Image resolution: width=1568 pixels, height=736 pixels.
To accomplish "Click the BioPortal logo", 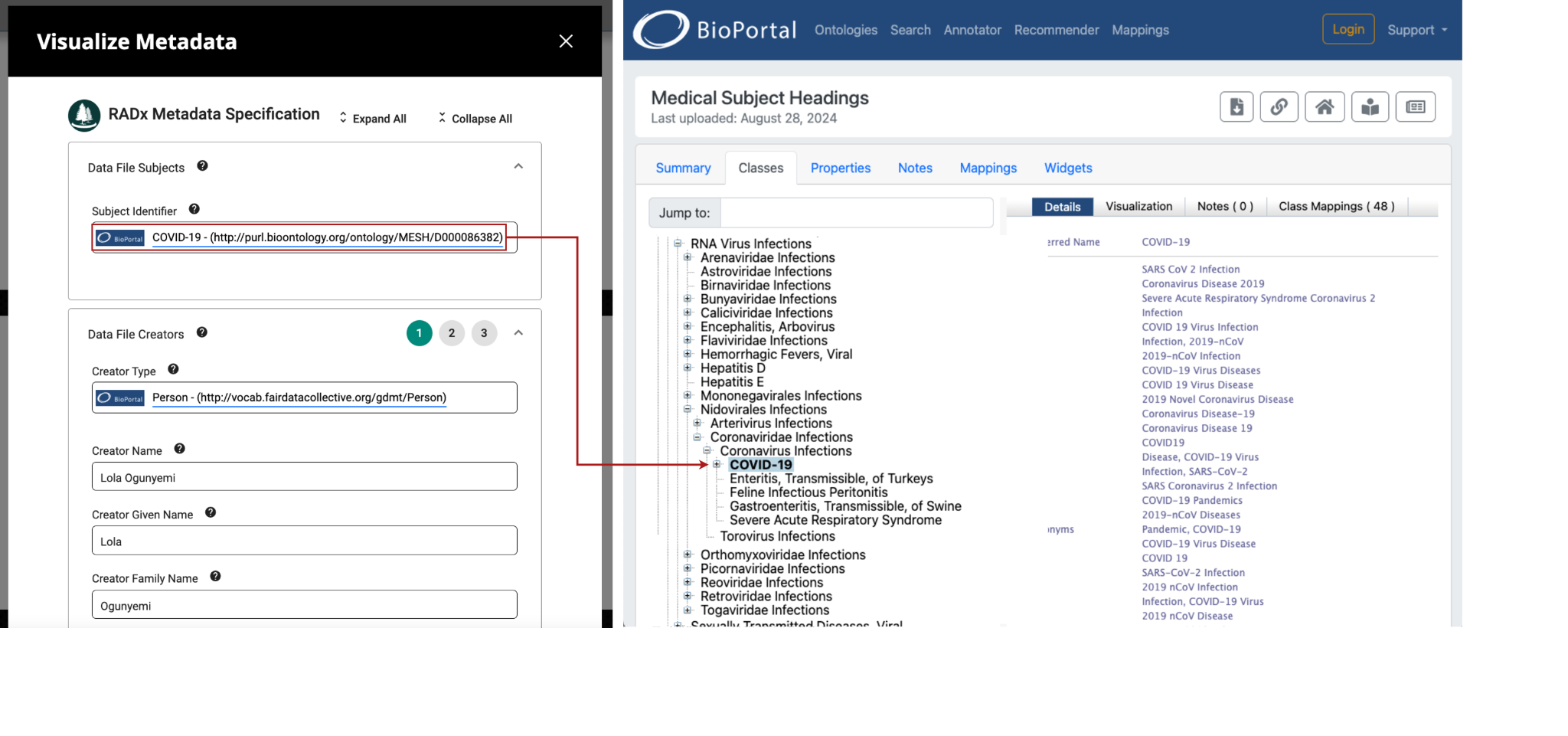I will tap(714, 30).
